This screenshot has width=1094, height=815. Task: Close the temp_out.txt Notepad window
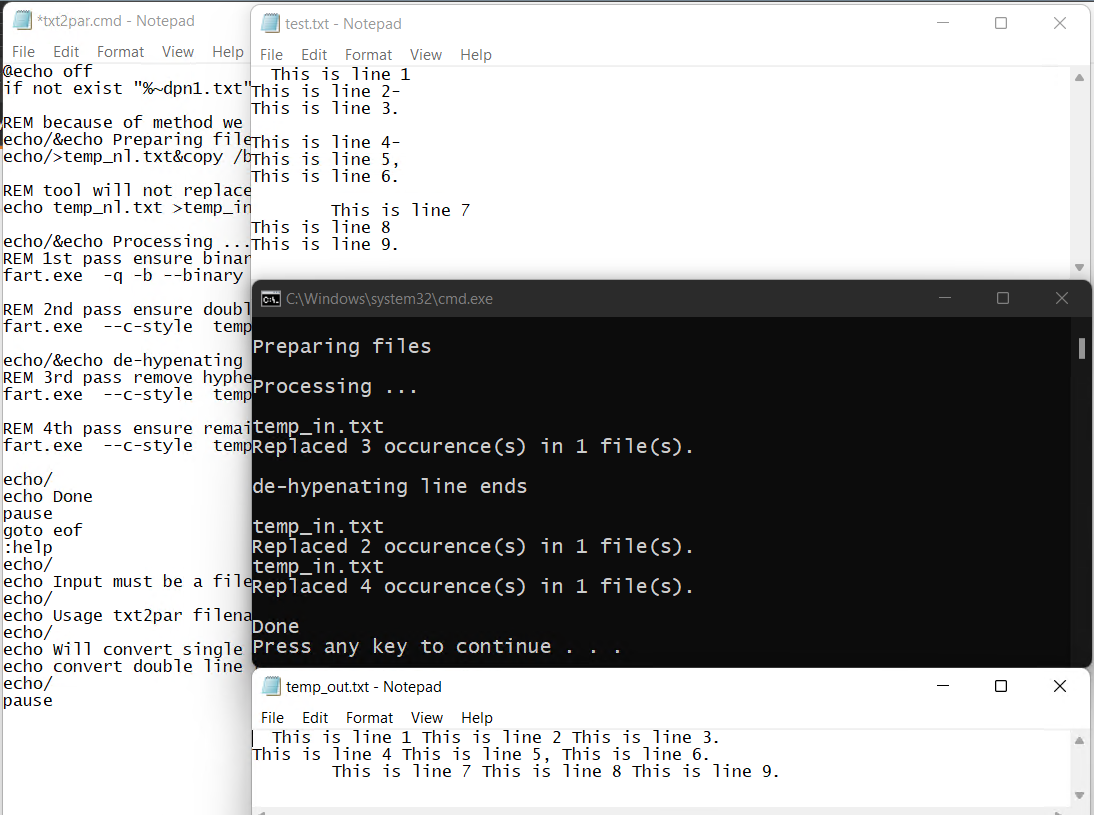point(1059,686)
